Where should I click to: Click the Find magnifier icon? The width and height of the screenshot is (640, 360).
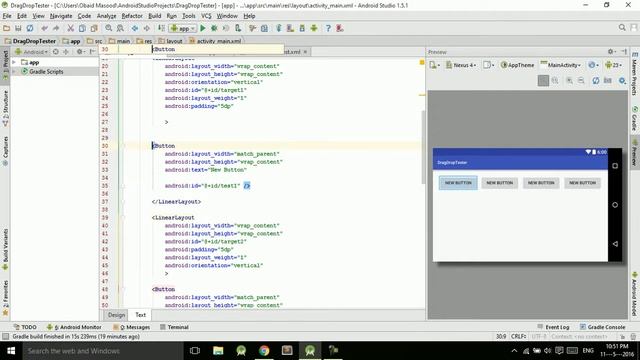[x=109, y=28]
